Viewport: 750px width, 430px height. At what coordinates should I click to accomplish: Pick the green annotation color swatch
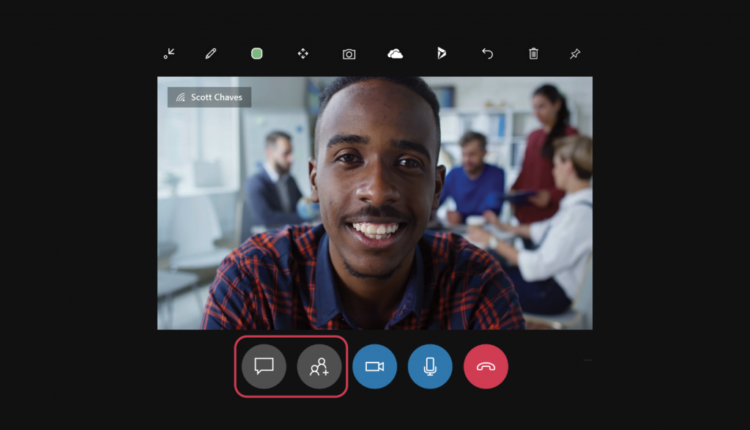point(257,54)
